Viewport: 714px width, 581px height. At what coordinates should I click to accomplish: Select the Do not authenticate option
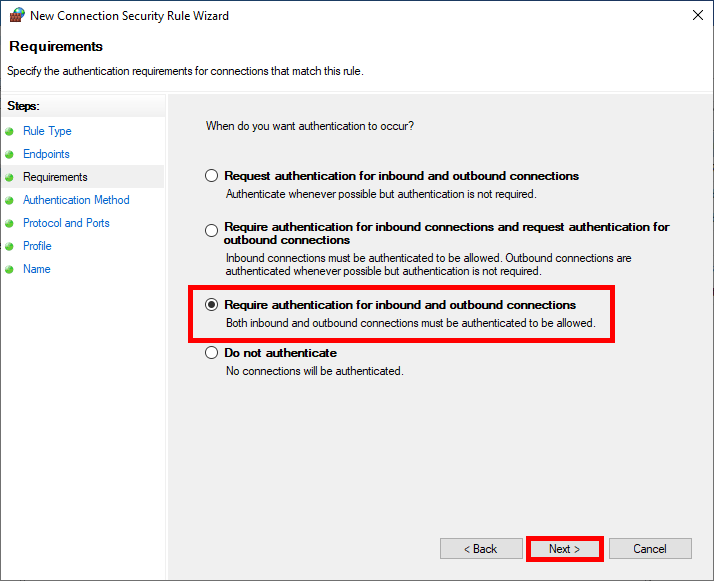pos(211,353)
